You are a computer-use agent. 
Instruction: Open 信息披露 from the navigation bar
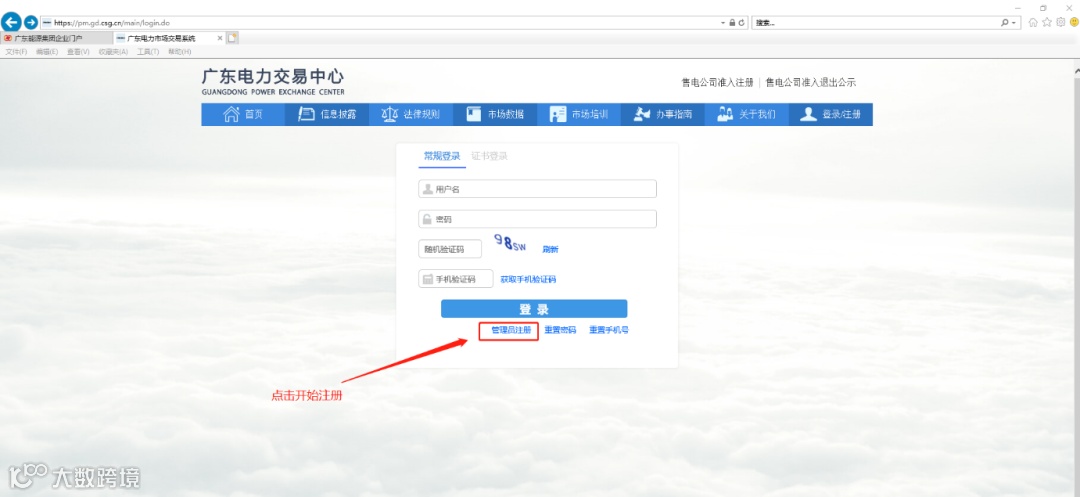click(326, 115)
